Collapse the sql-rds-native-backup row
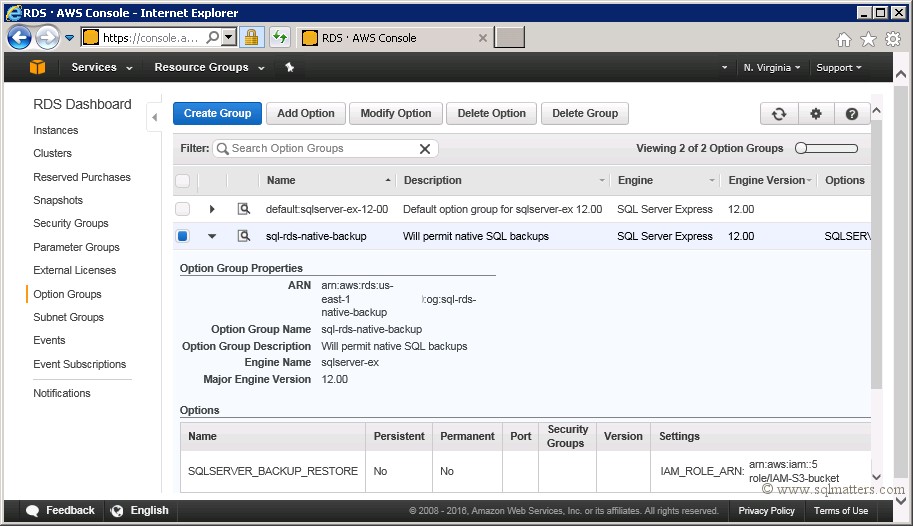Image resolution: width=913 pixels, height=526 pixels. point(212,236)
